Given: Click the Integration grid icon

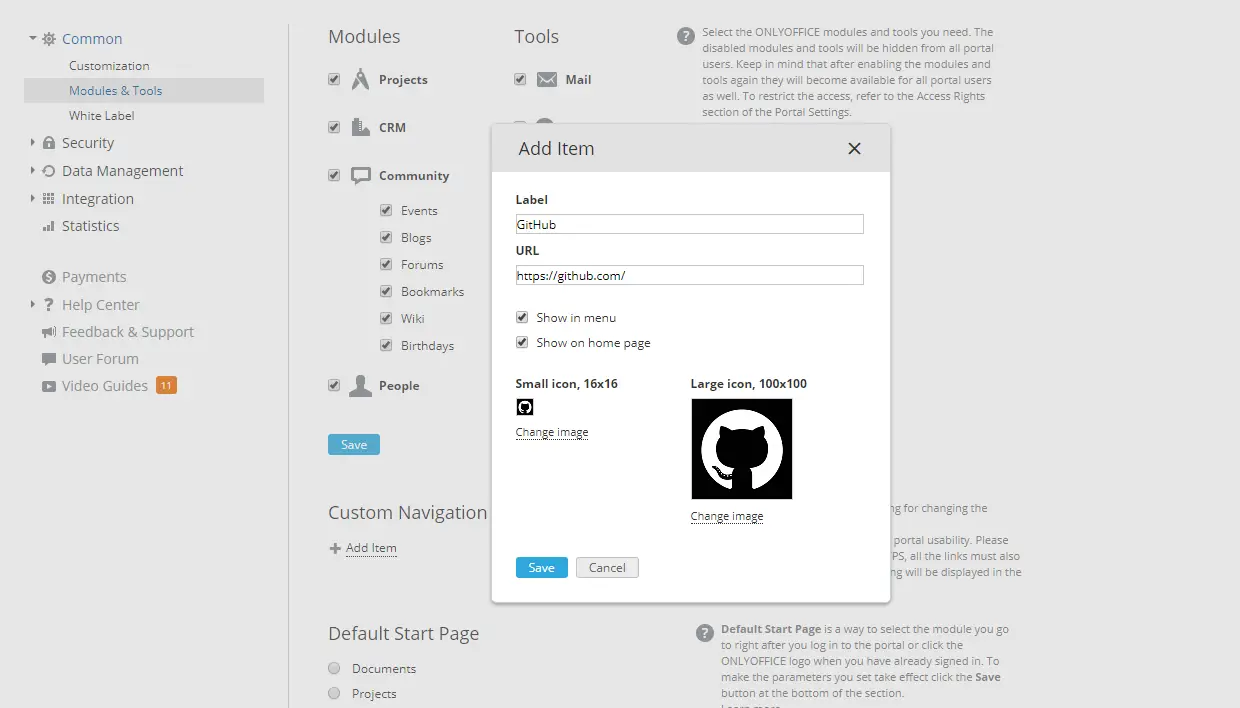Looking at the screenshot, I should (48, 199).
